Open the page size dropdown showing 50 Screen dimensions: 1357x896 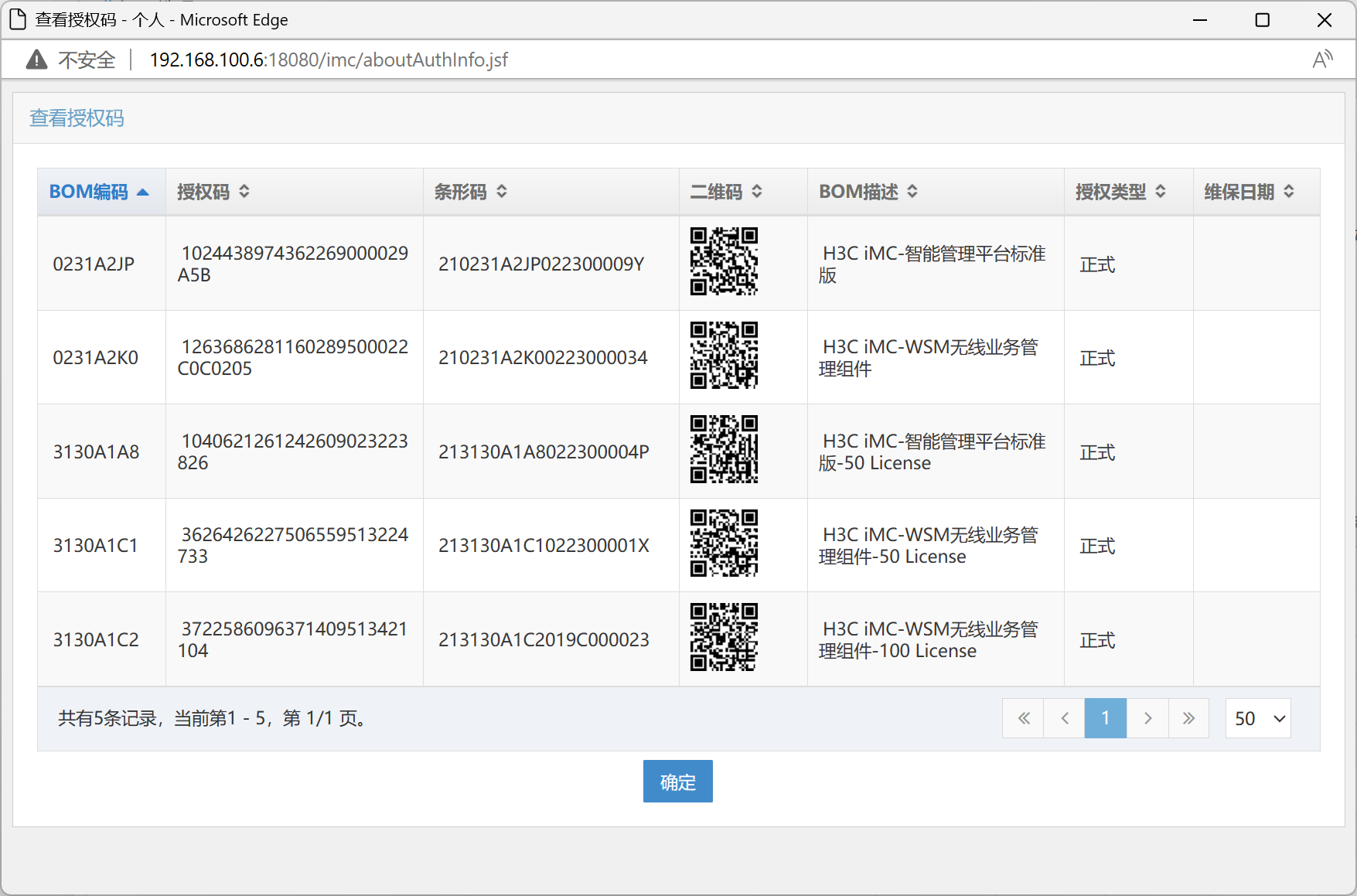(1258, 718)
